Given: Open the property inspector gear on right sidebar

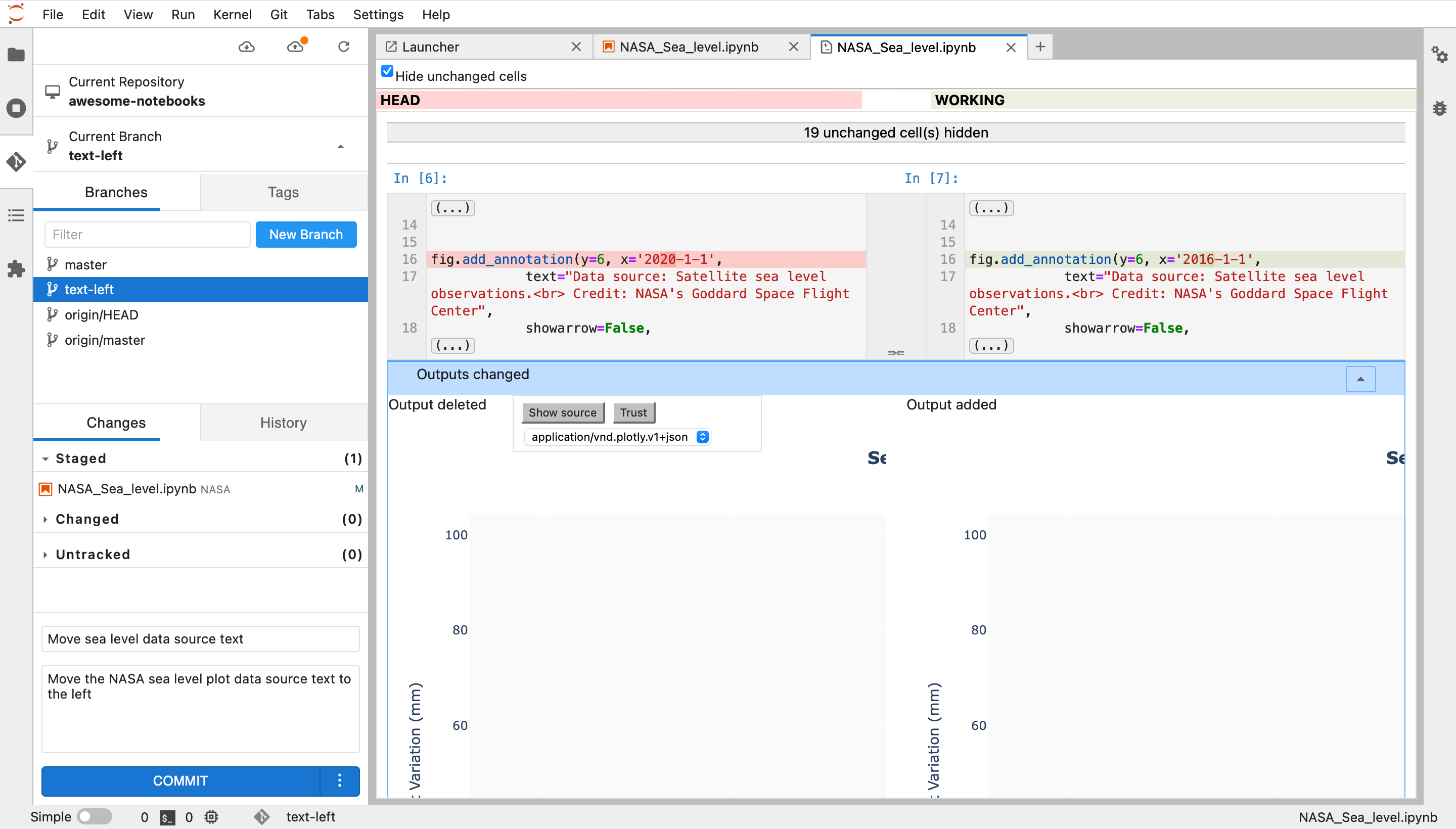Looking at the screenshot, I should (x=1440, y=55).
